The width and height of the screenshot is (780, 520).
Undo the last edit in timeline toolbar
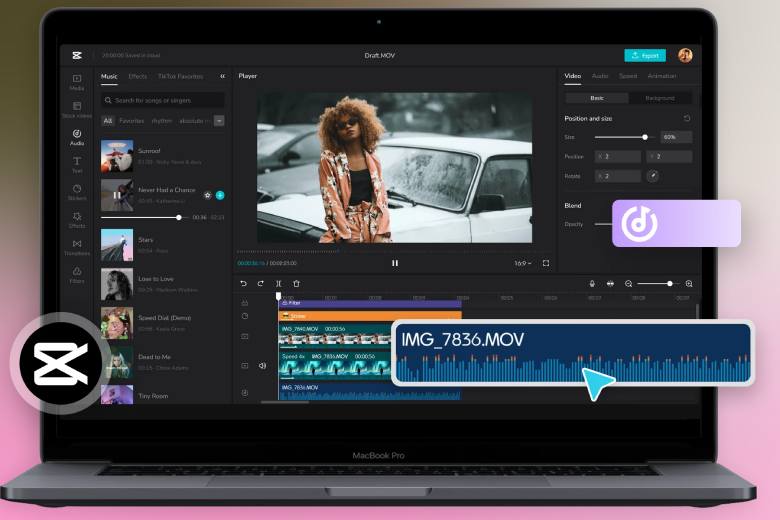244,284
